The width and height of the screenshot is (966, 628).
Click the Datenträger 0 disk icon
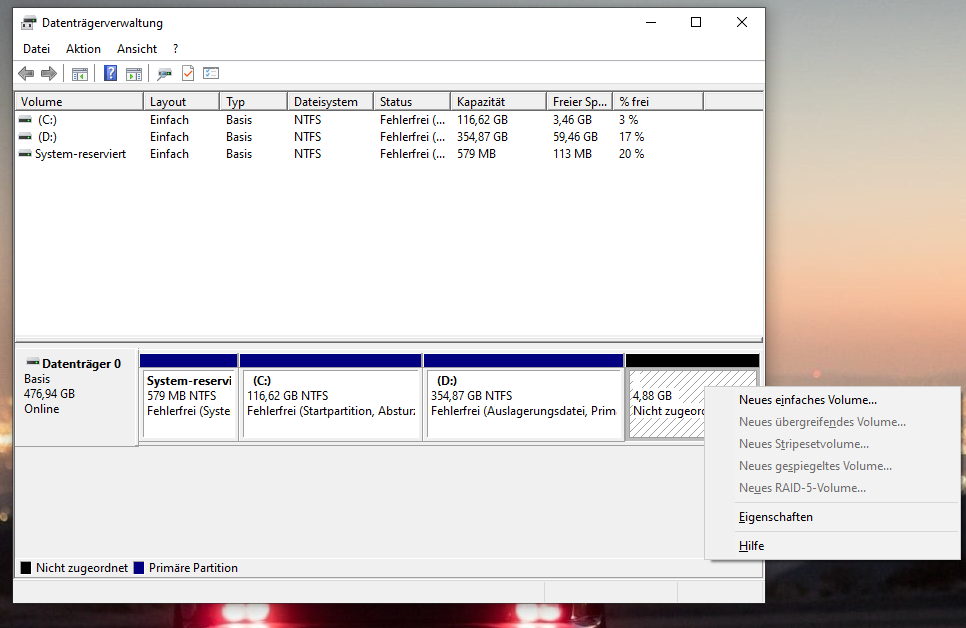click(x=33, y=362)
